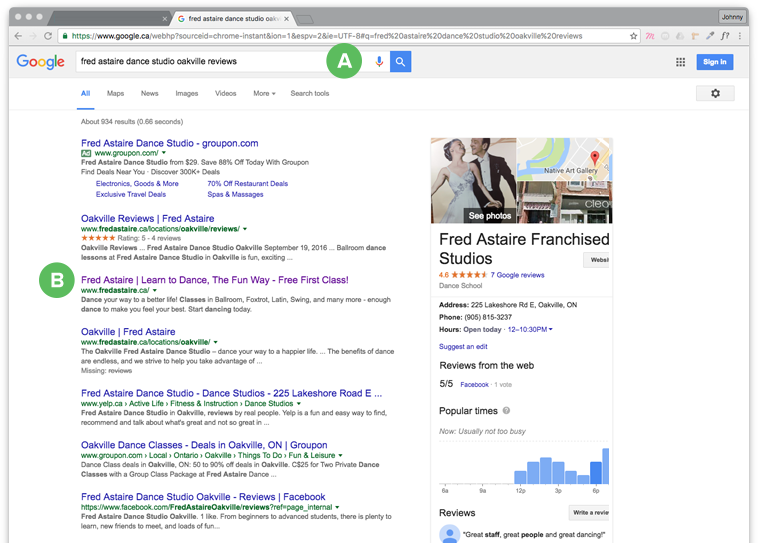Image resolution: width=758 pixels, height=543 pixels.
Task: Open the Fred Astaire Oakville Reviews Facebook result
Action: point(203,497)
